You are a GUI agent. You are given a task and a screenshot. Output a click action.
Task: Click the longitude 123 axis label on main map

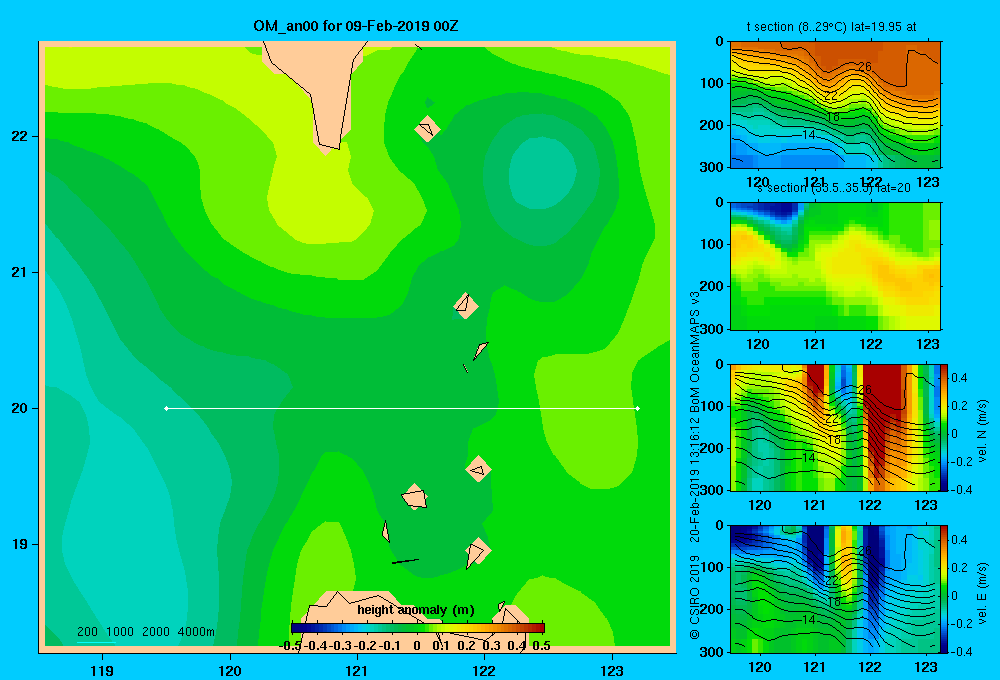pyautogui.click(x=612, y=670)
